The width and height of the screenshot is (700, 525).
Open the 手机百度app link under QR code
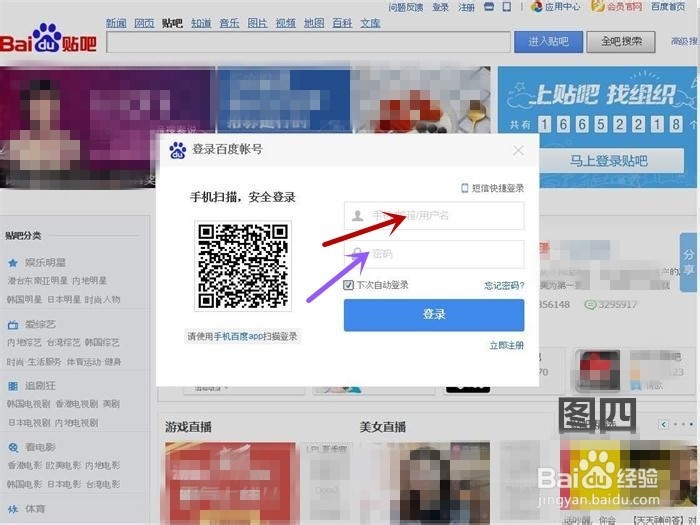237,336
